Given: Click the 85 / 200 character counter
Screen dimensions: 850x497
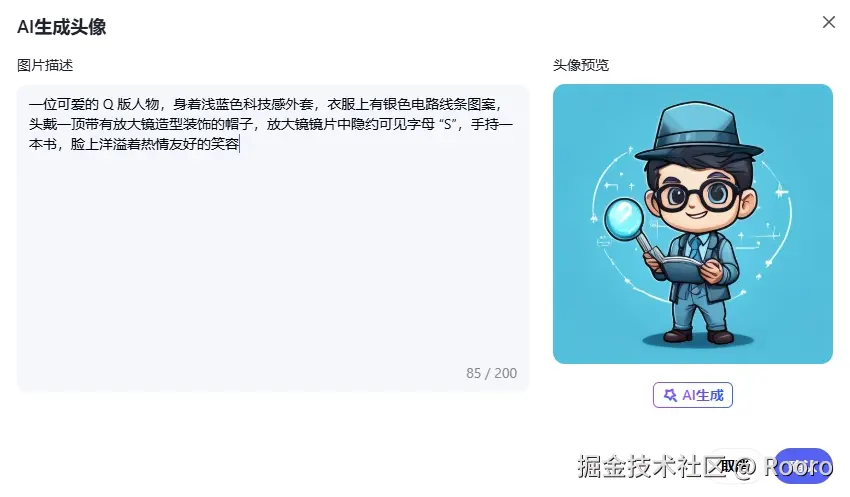Looking at the screenshot, I should [x=491, y=373].
